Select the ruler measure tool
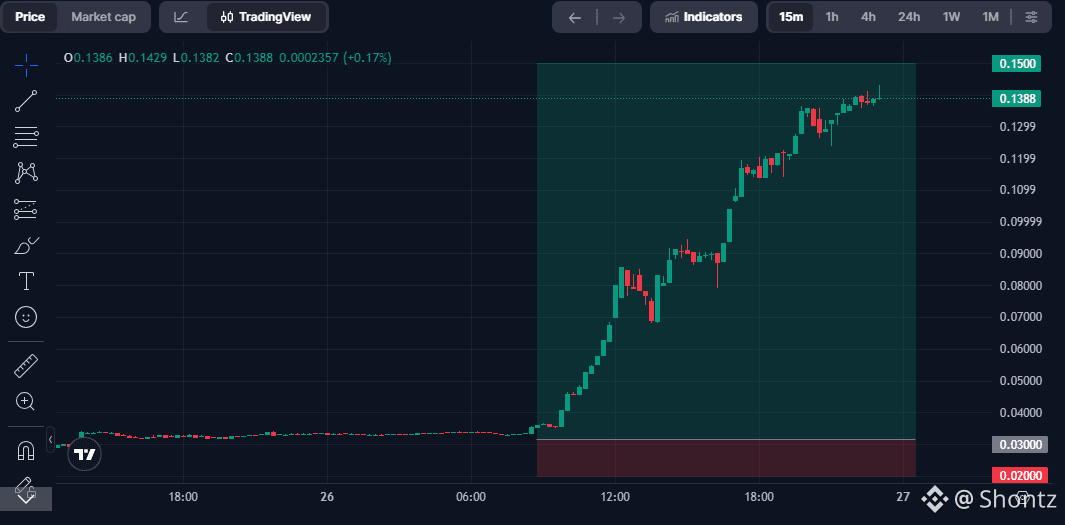This screenshot has height=525, width=1065. tap(26, 366)
